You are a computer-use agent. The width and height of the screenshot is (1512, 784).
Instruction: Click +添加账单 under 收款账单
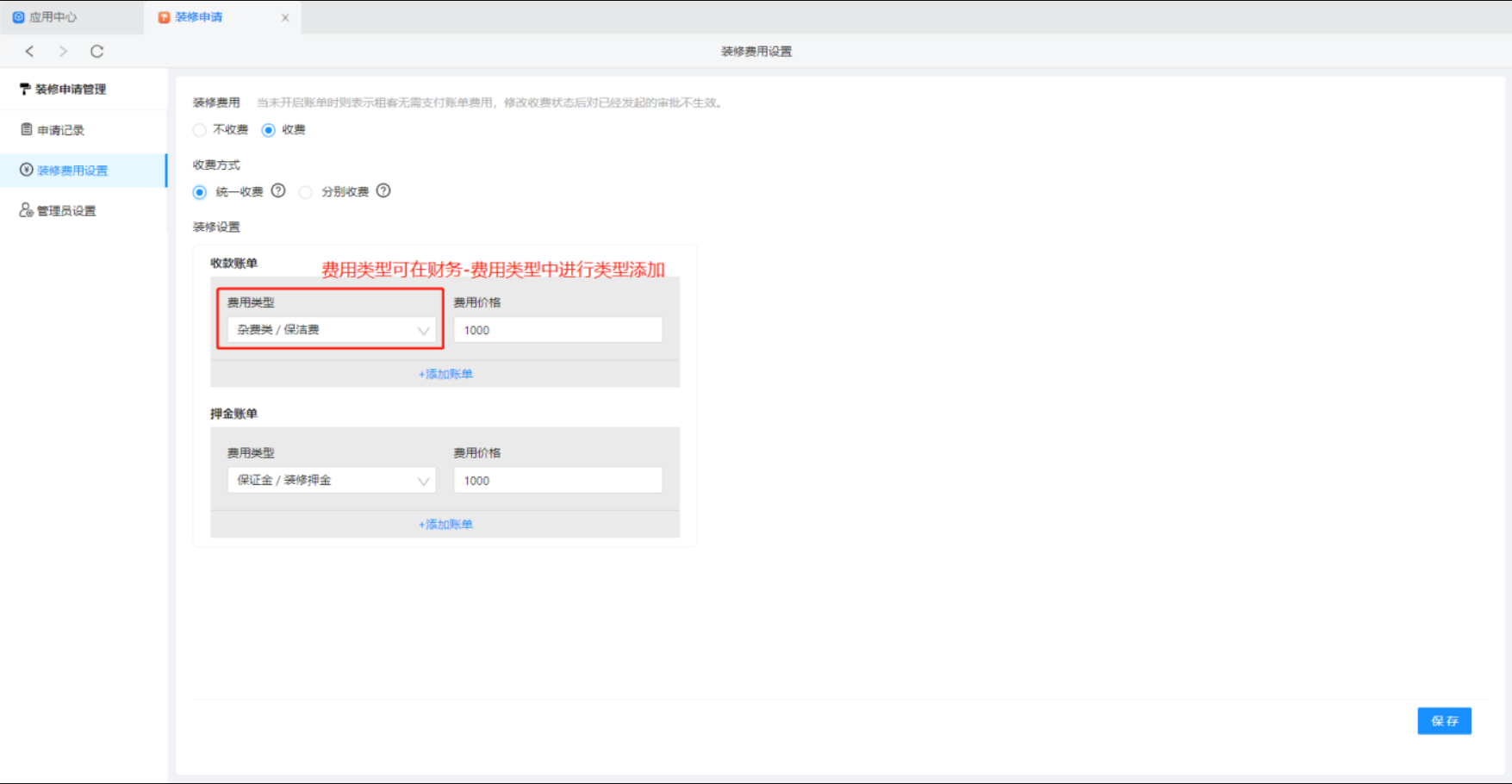pyautogui.click(x=445, y=374)
